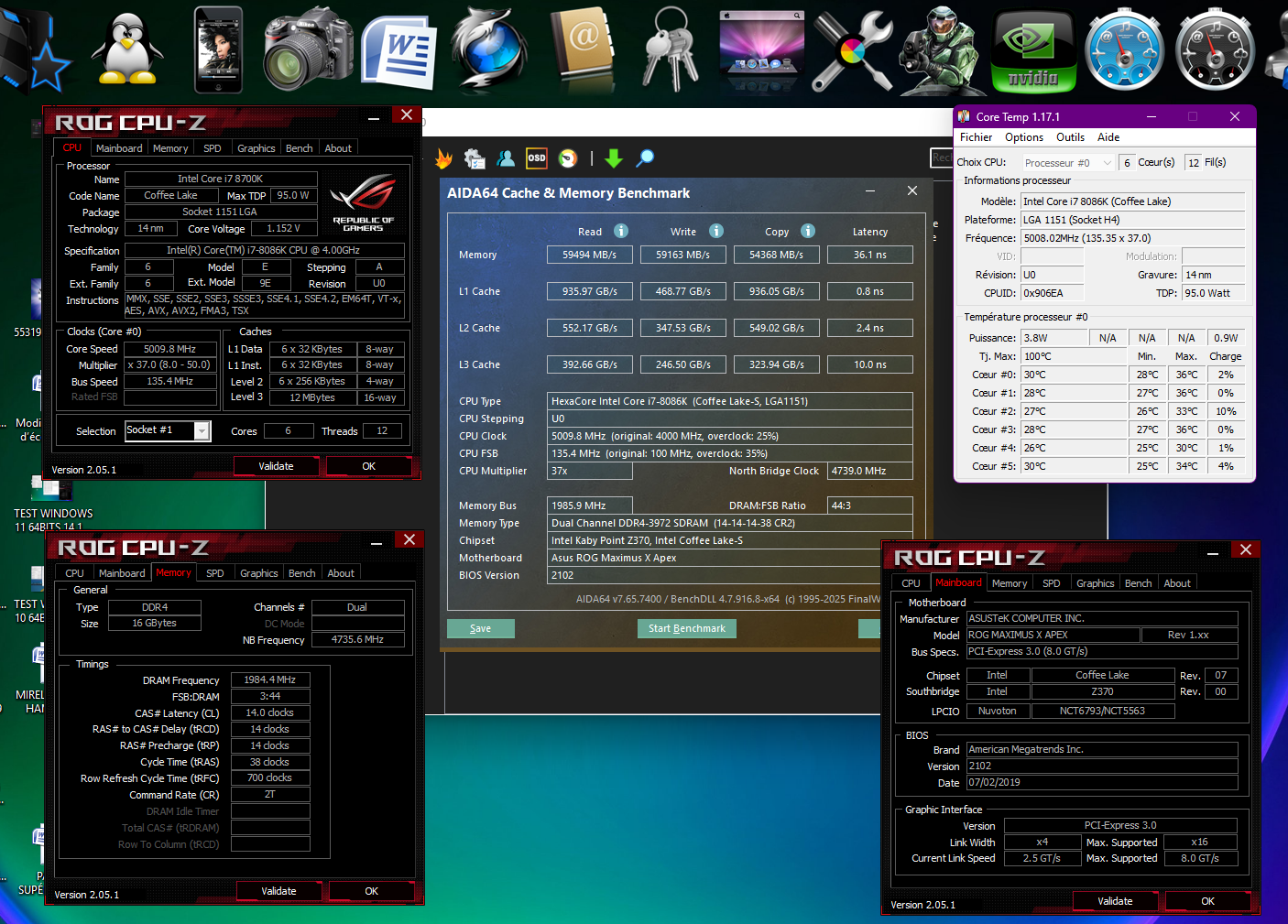This screenshot has width=1288, height=924.
Task: Click the AIDA64 users icon in toolbar
Action: pos(506,158)
